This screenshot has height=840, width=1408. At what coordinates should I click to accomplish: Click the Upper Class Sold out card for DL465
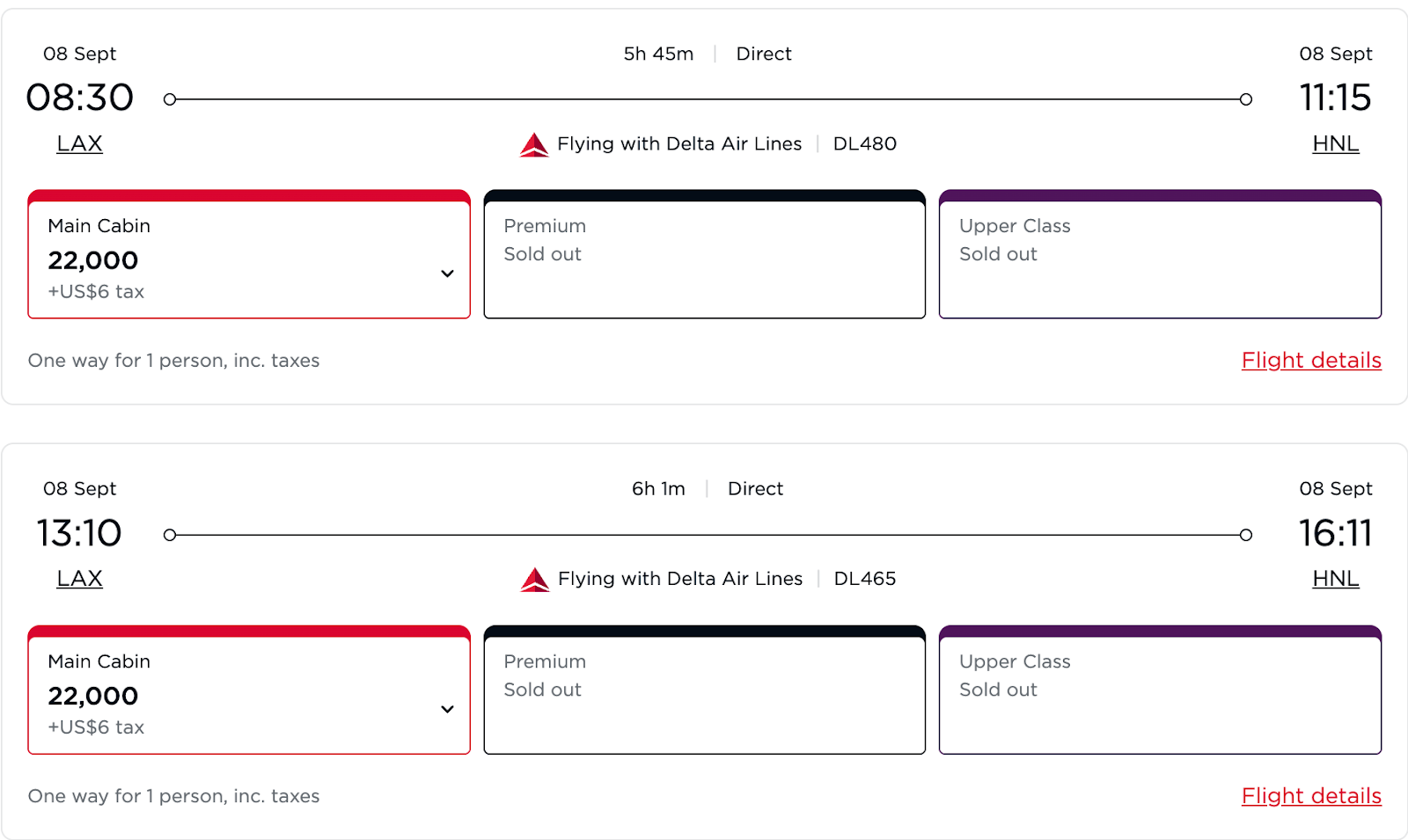click(x=1160, y=690)
